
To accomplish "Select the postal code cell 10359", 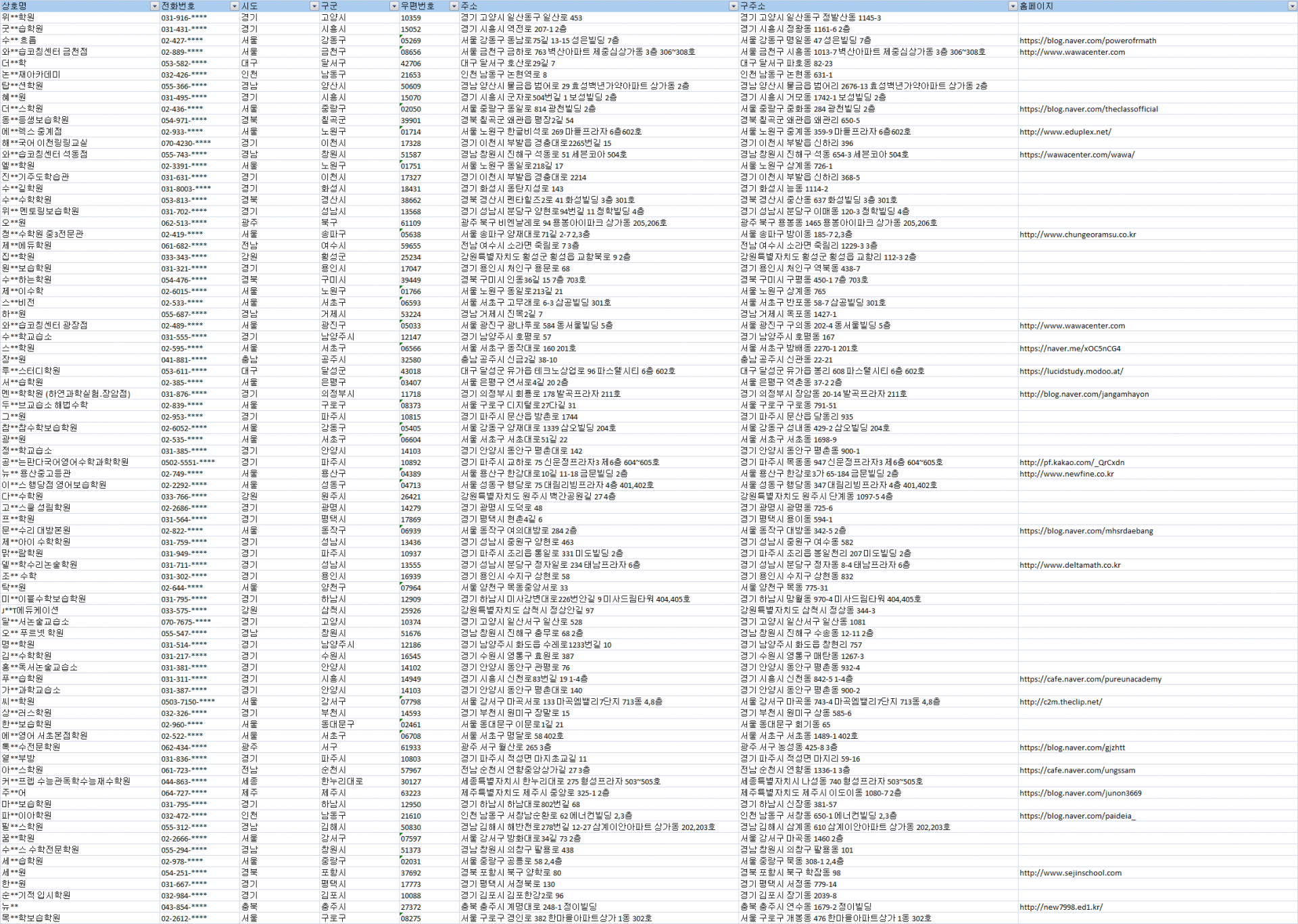I will point(410,18).
